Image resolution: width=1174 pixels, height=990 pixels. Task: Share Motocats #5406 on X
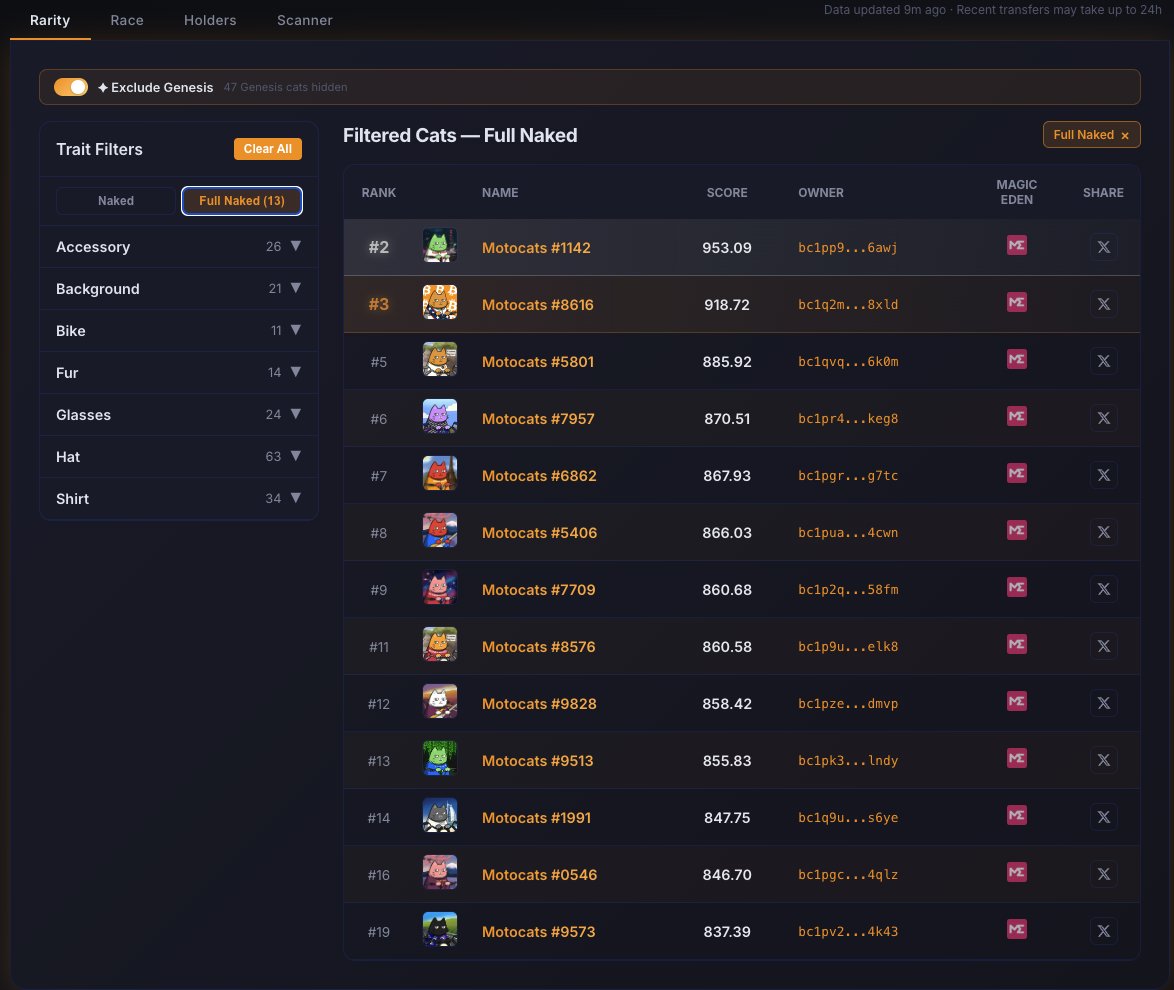pyautogui.click(x=1103, y=532)
